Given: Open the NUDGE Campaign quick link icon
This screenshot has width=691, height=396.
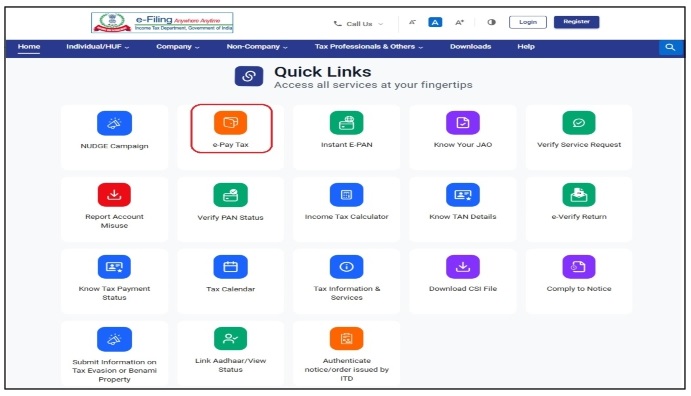Looking at the screenshot, I should (x=114, y=123).
